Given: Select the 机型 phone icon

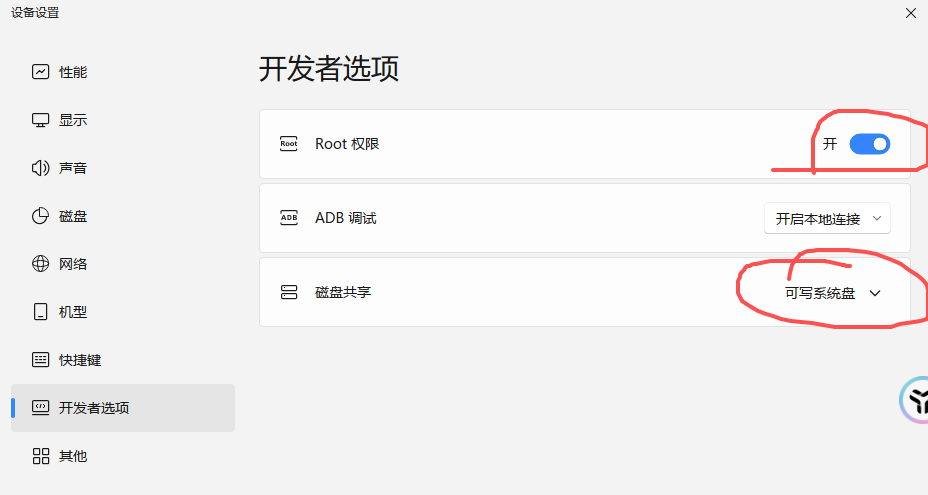Looking at the screenshot, I should point(40,311).
